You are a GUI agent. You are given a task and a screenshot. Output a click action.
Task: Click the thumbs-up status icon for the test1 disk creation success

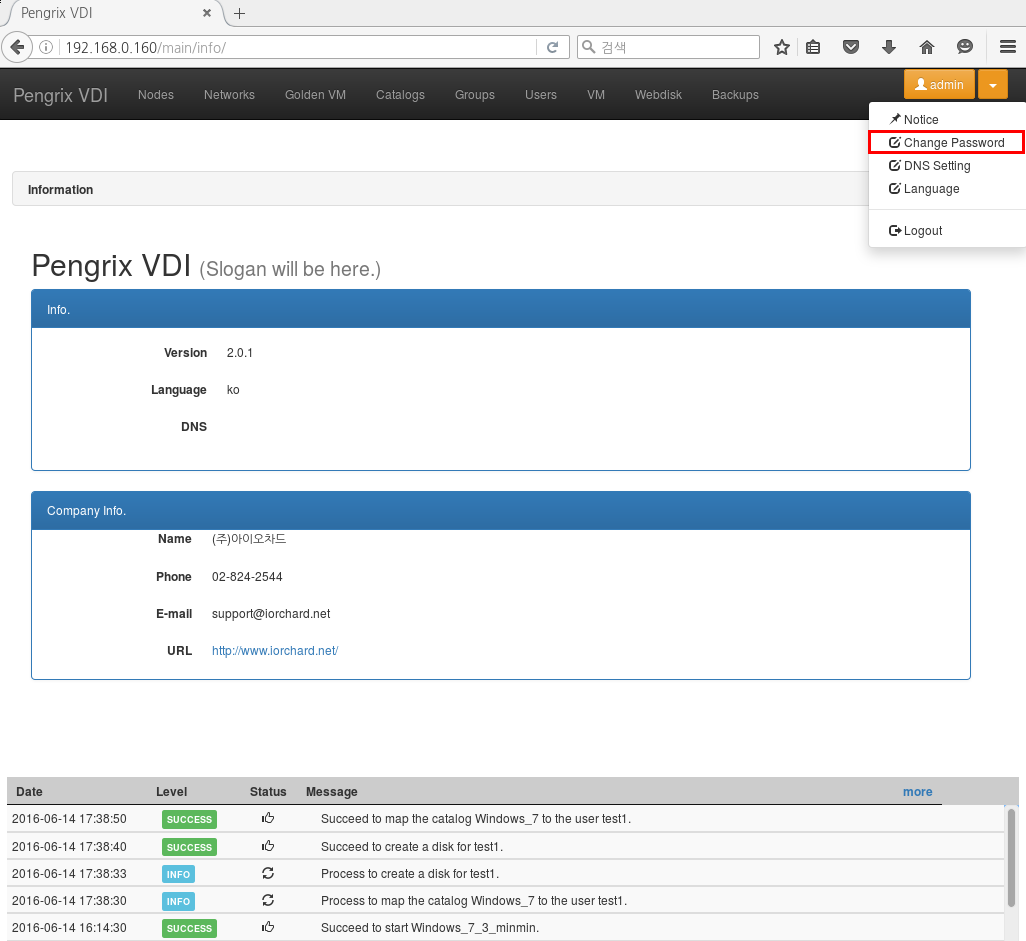coord(268,846)
